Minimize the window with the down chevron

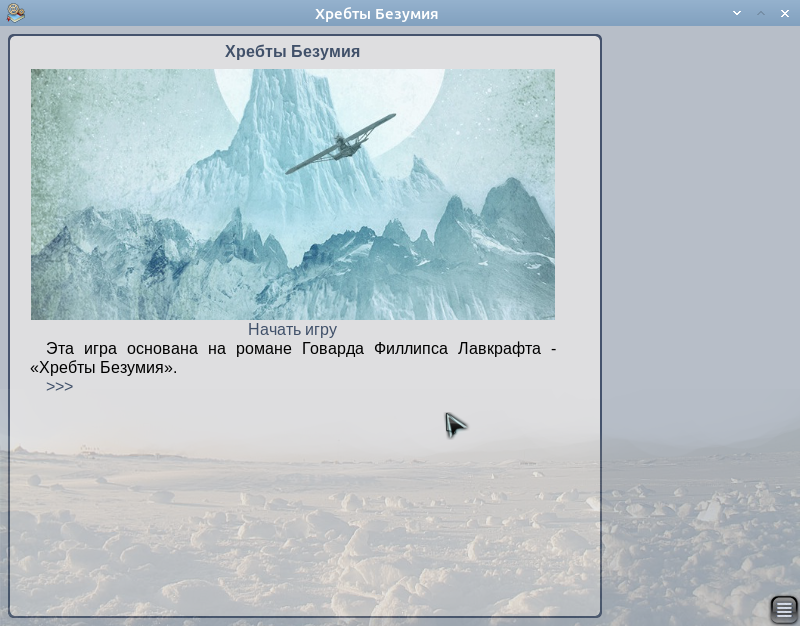pos(737,13)
